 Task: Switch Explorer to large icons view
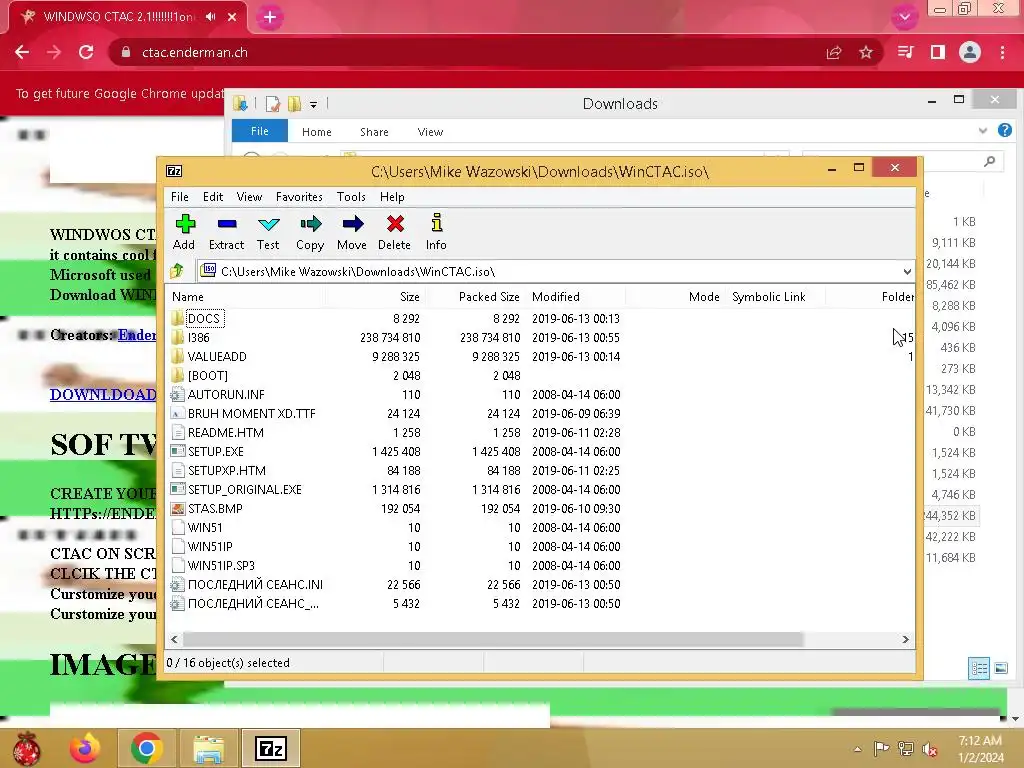click(1001, 668)
